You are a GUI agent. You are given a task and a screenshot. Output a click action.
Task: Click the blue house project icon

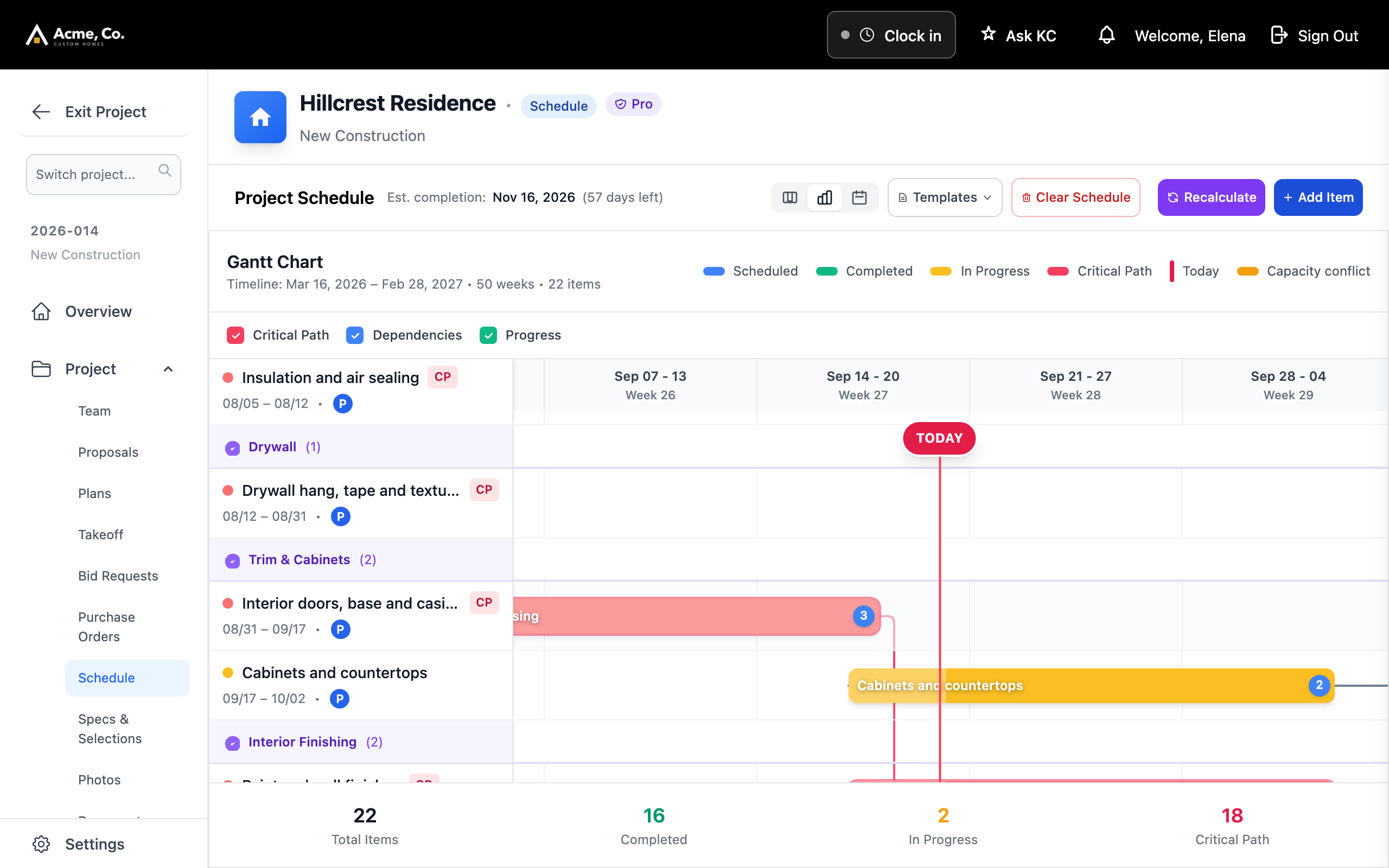[260, 117]
